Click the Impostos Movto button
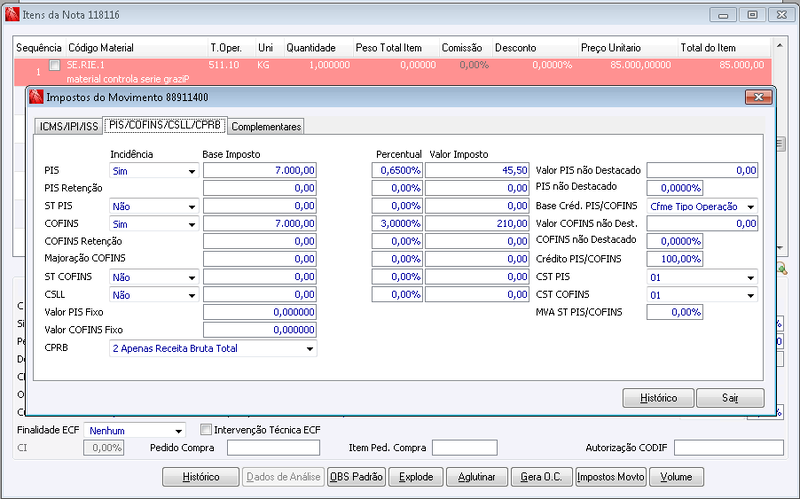This screenshot has height=499, width=800. click(611, 477)
